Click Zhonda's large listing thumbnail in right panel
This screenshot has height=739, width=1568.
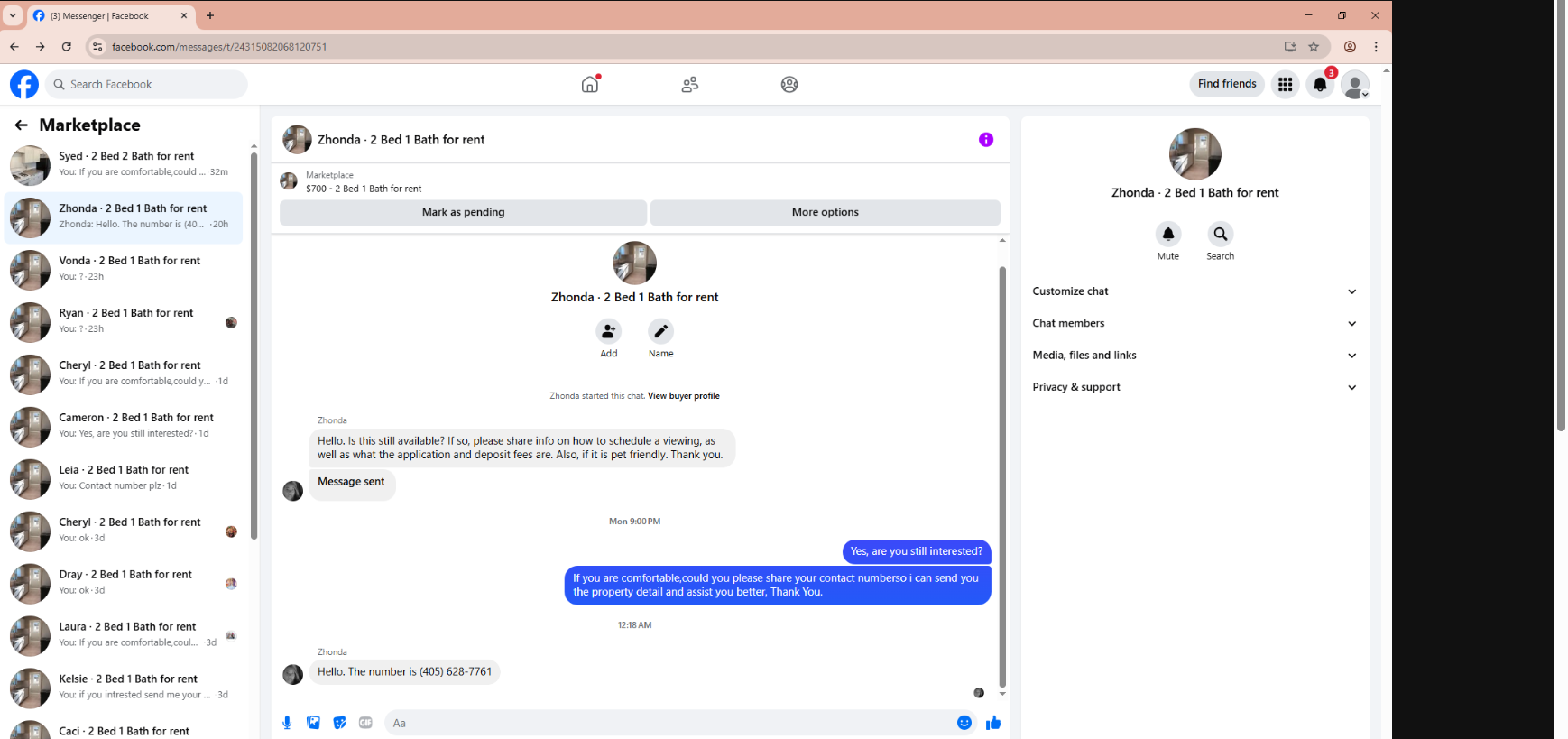pyautogui.click(x=1194, y=154)
